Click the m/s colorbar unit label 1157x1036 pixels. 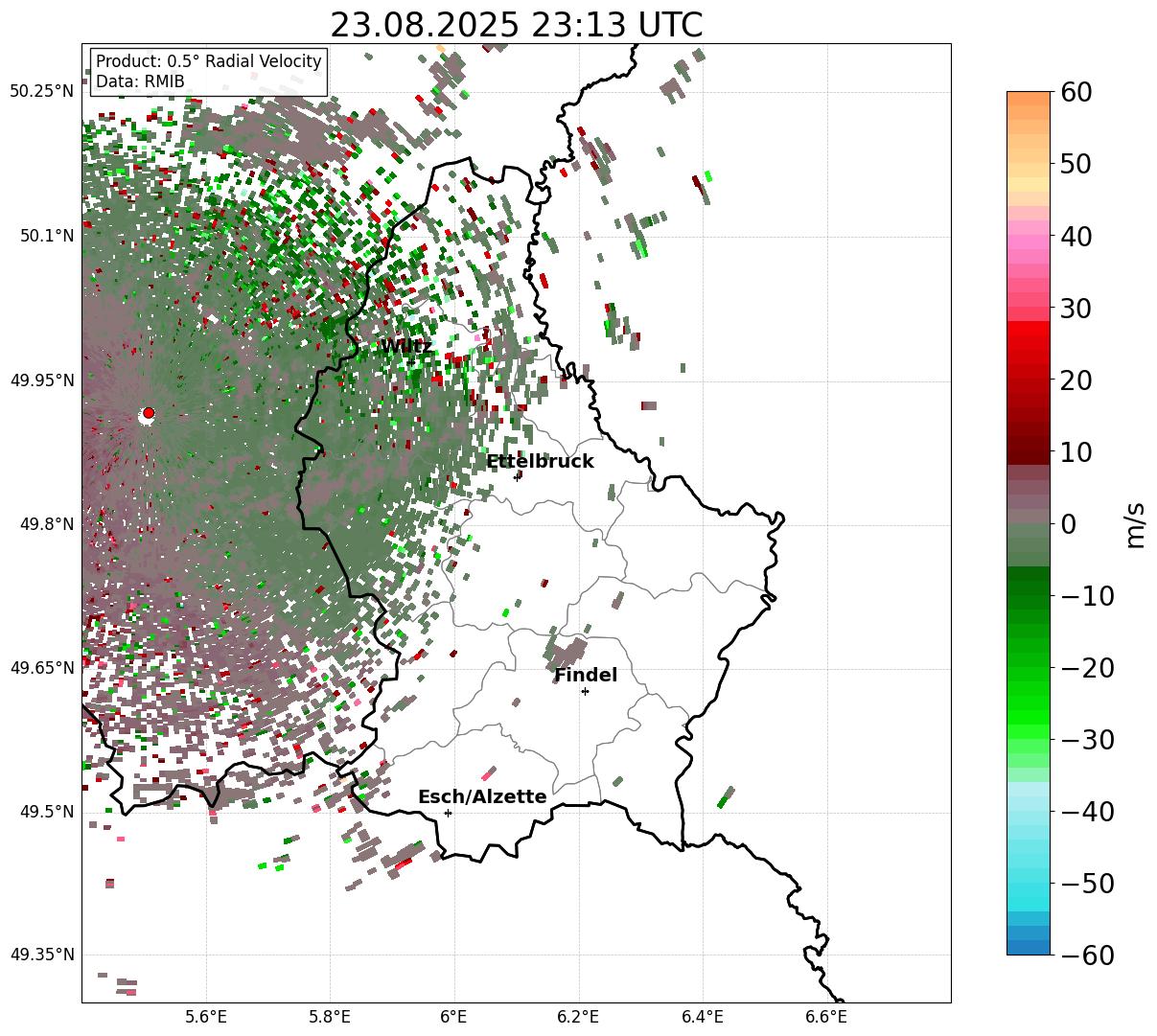1135,523
